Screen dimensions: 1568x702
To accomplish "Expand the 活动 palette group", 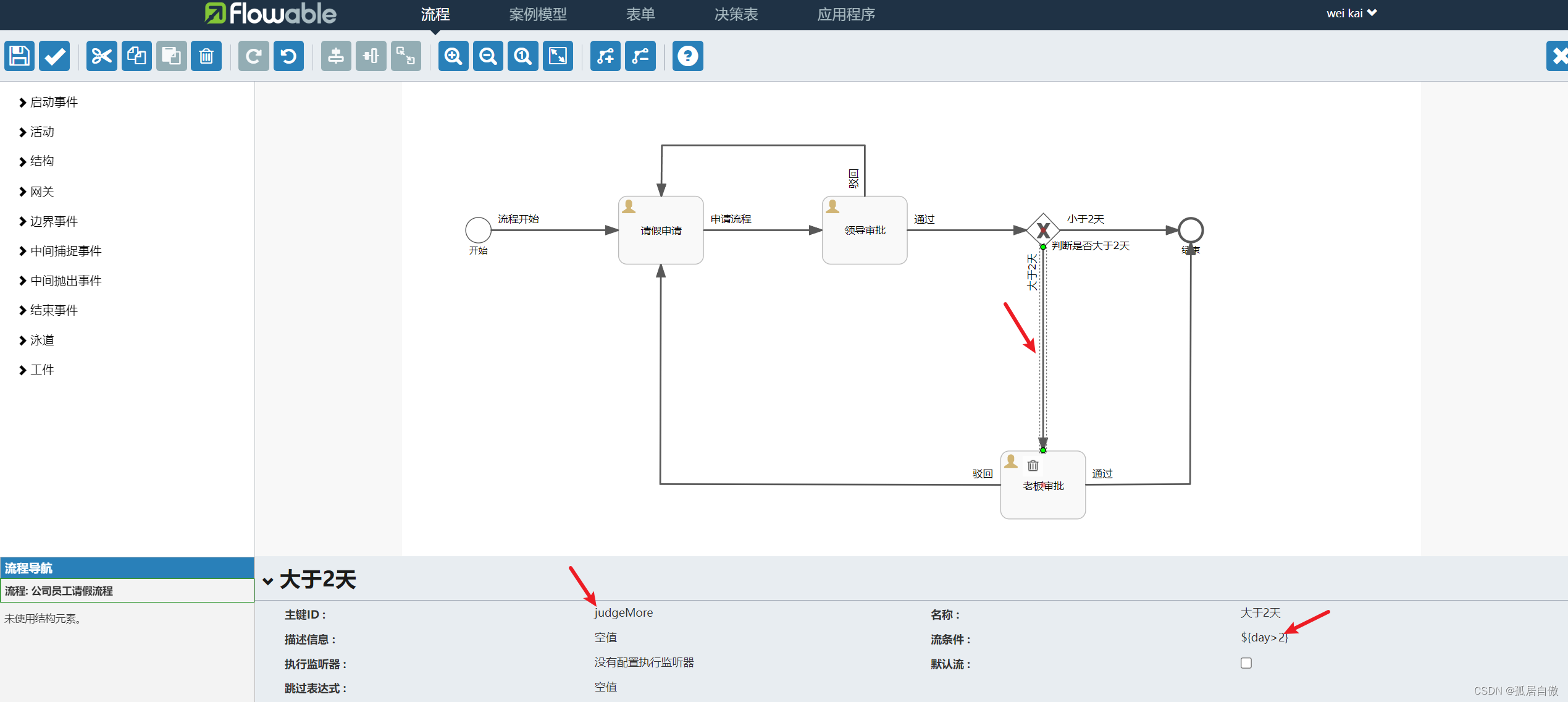I will 36,132.
